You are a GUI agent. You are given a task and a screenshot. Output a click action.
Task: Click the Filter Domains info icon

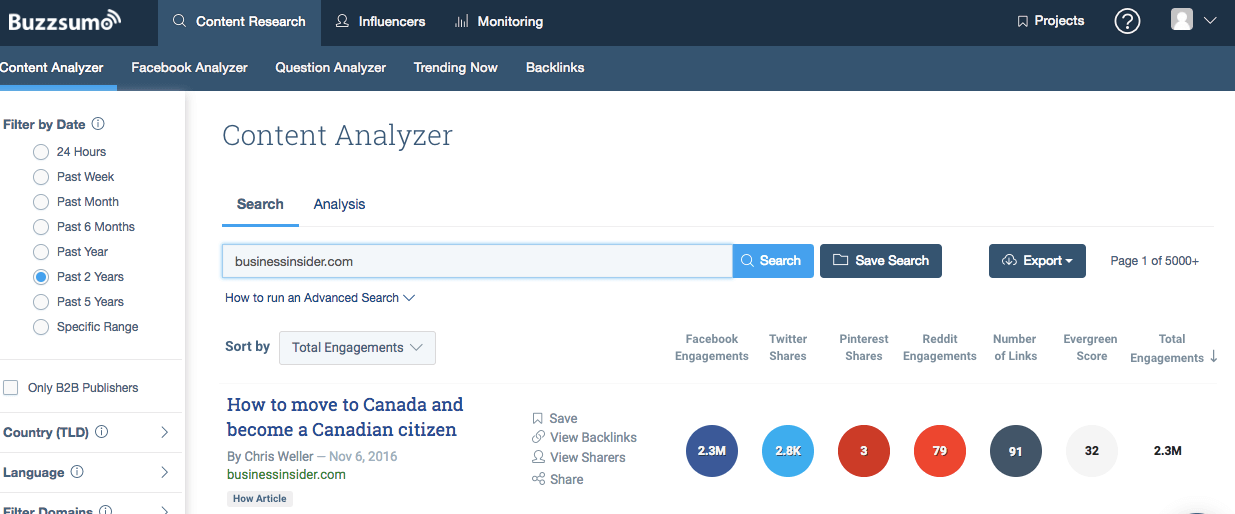click(105, 509)
